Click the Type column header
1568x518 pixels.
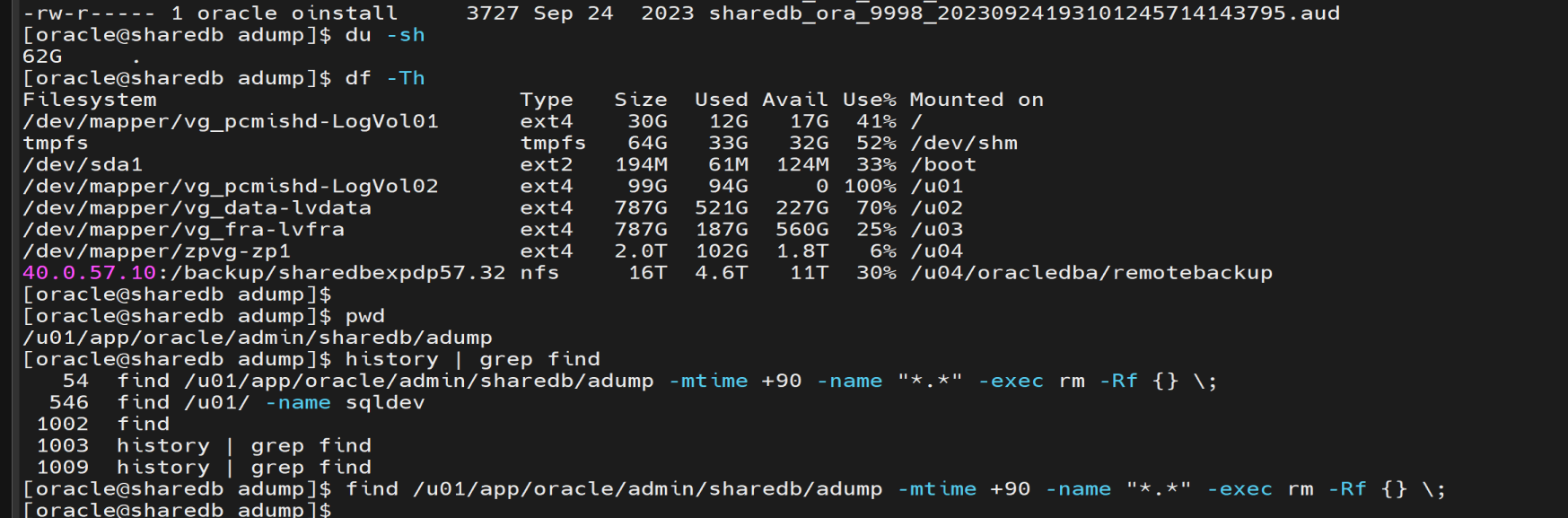pyautogui.click(x=546, y=100)
